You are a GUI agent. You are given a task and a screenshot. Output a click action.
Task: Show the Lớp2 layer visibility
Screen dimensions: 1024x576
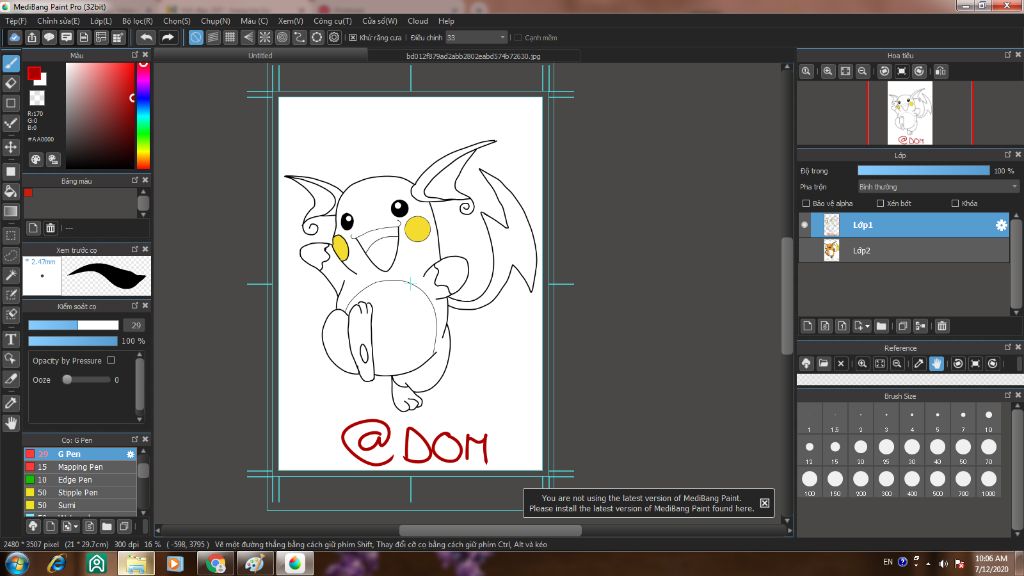coord(805,251)
